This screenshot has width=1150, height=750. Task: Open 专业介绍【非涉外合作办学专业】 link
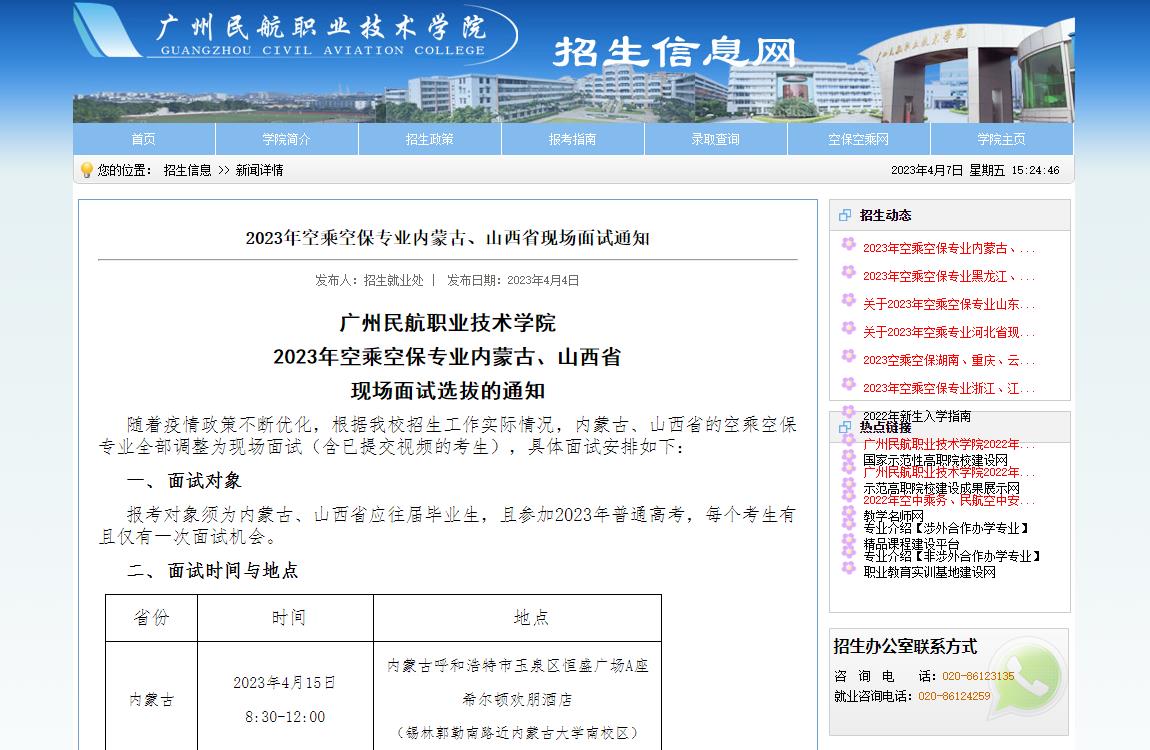(x=953, y=556)
